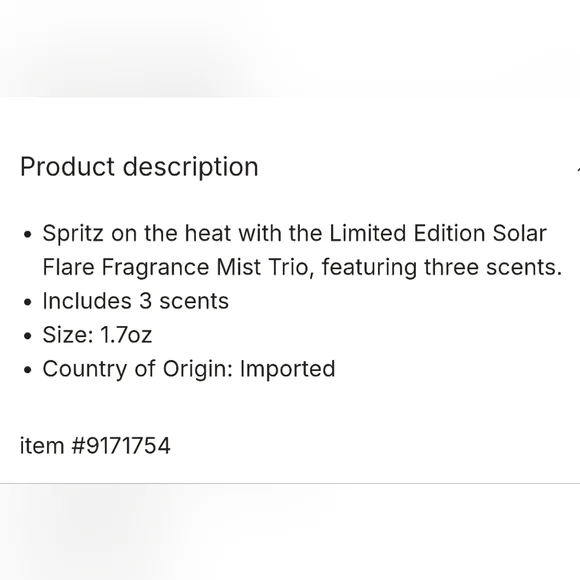Screen dimensions: 580x580
Task: Click the bullet before Size: 1.7oz
Action: (x=27, y=336)
